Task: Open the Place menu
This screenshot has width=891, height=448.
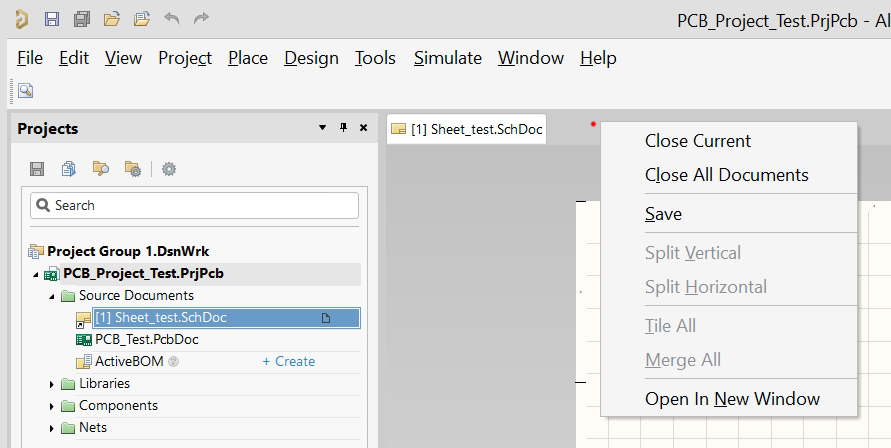Action: 248,58
